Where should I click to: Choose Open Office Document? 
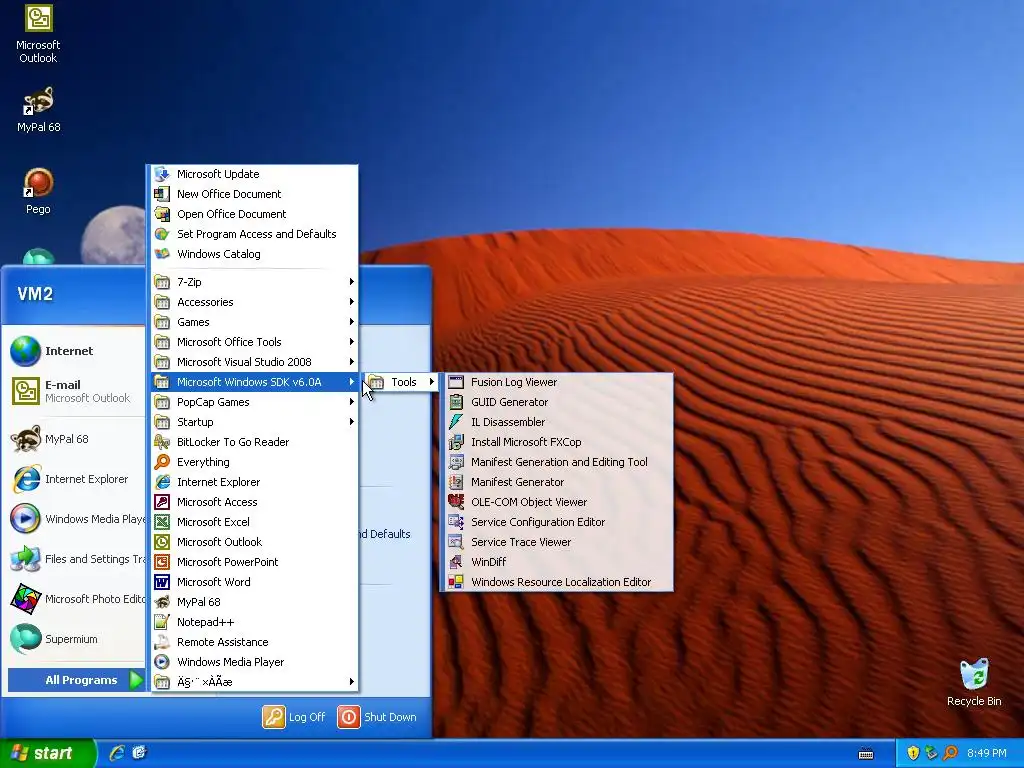click(255, 214)
